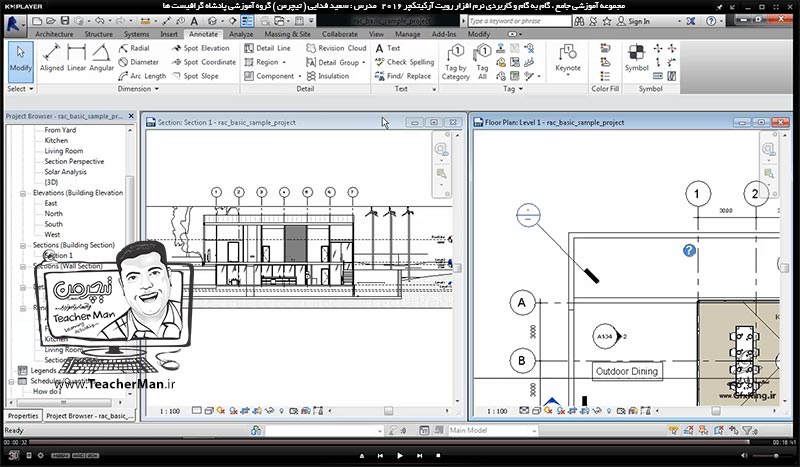Image resolution: width=800 pixels, height=467 pixels.
Task: Click the Outdoor Dining room tag
Action: [x=627, y=371]
